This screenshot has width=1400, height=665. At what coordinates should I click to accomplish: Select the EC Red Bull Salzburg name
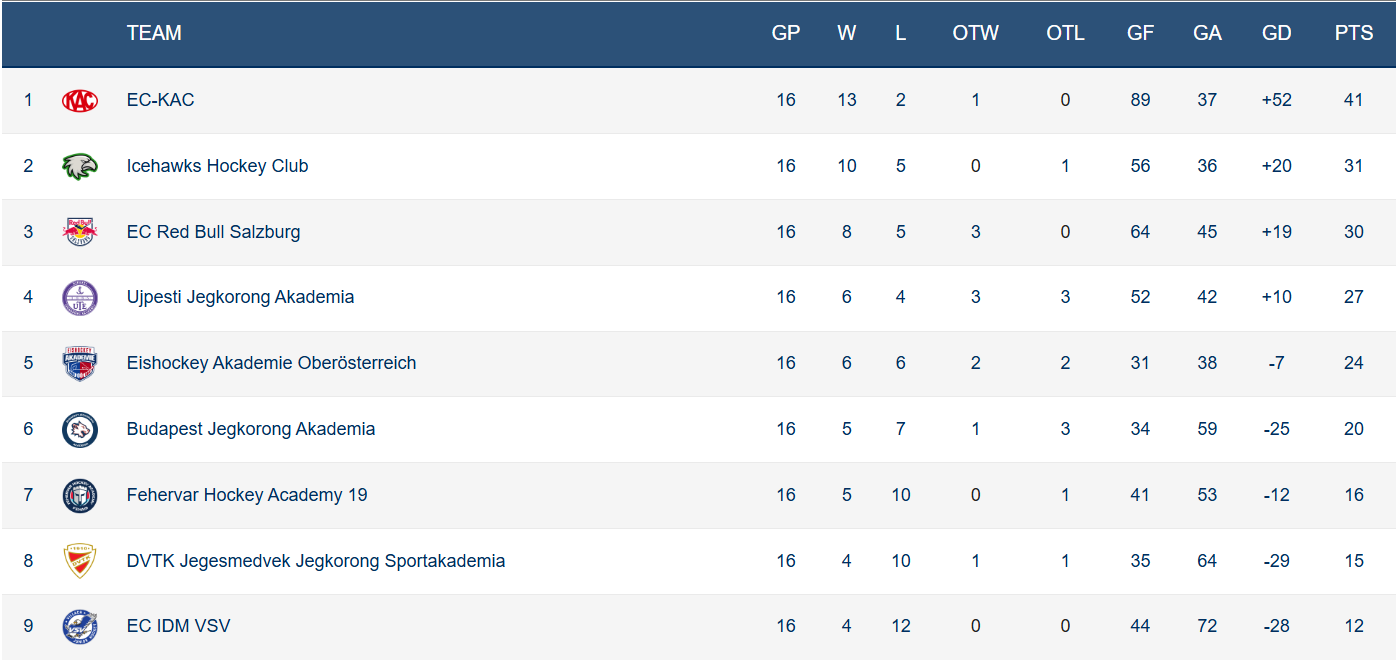point(213,232)
